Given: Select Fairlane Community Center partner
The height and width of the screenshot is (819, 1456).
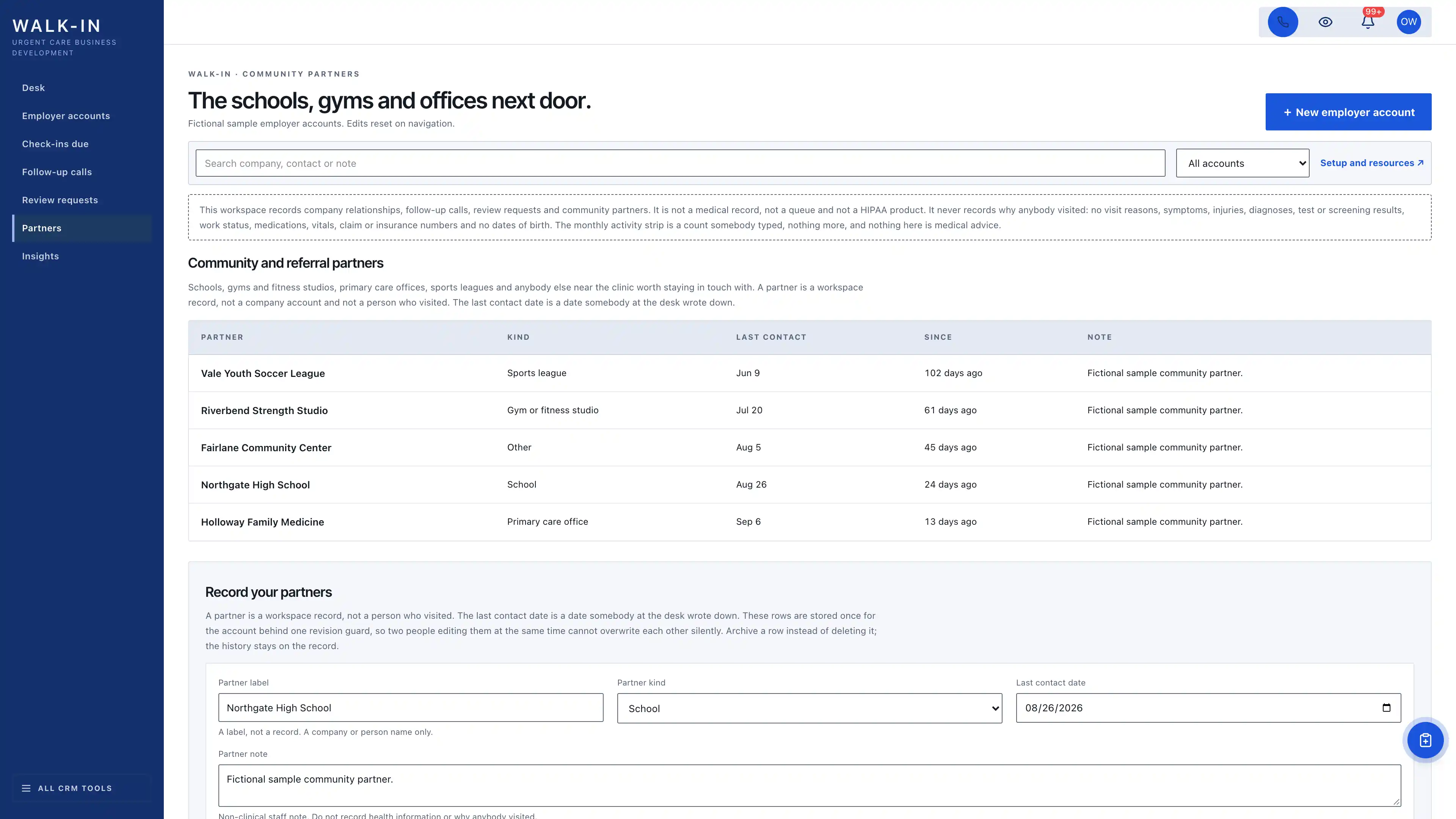Looking at the screenshot, I should point(266,448).
